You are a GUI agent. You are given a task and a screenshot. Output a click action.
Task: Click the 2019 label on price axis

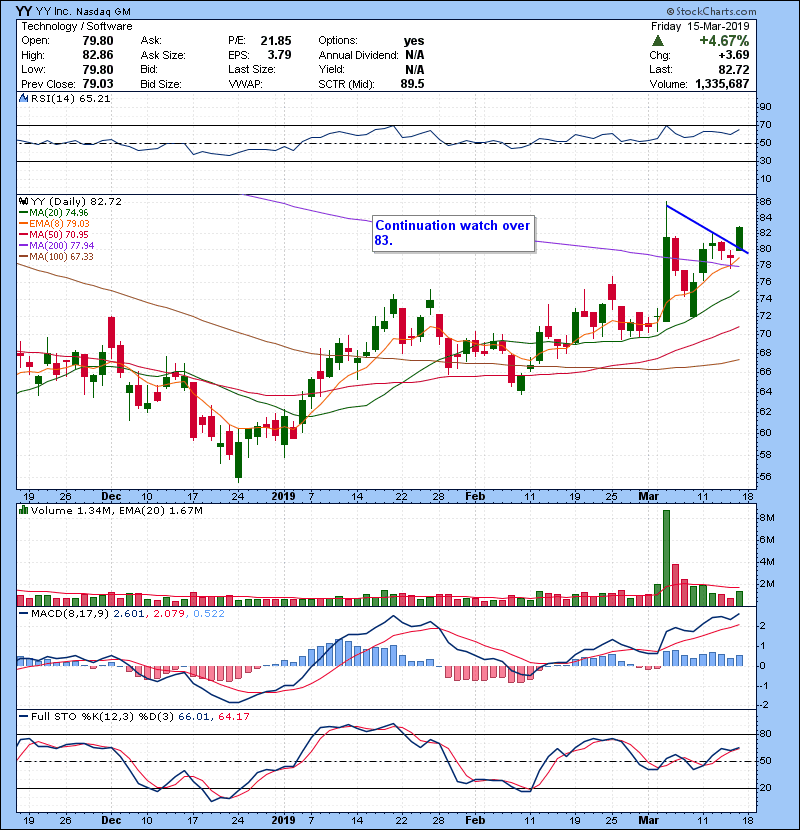coord(283,497)
